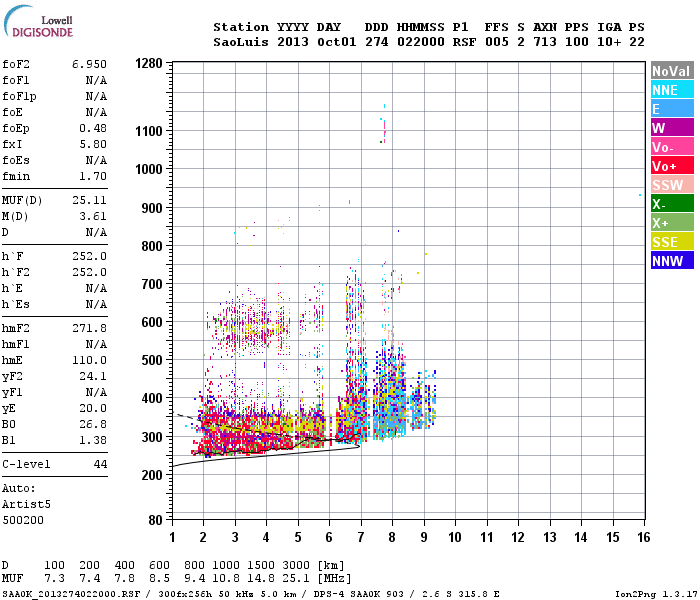Click the h`Es parameter label
This screenshot has height=600, width=700.
[16, 304]
